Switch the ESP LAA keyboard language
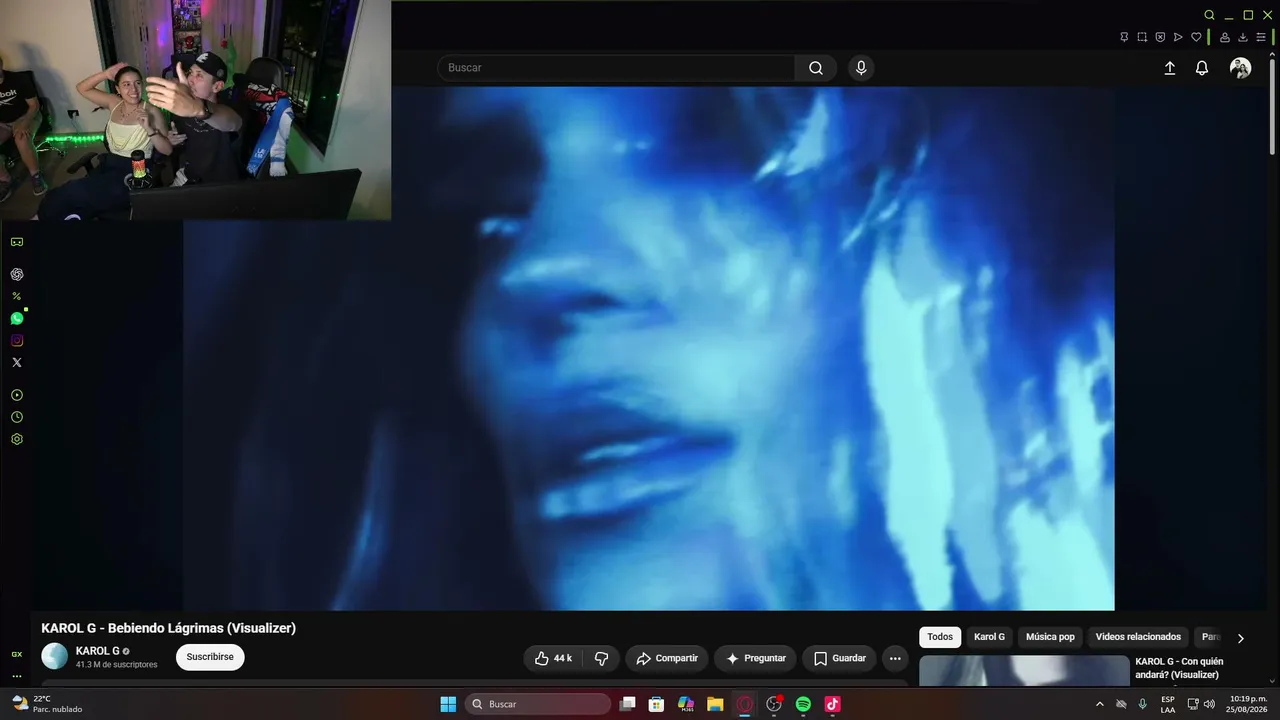 tap(1168, 704)
